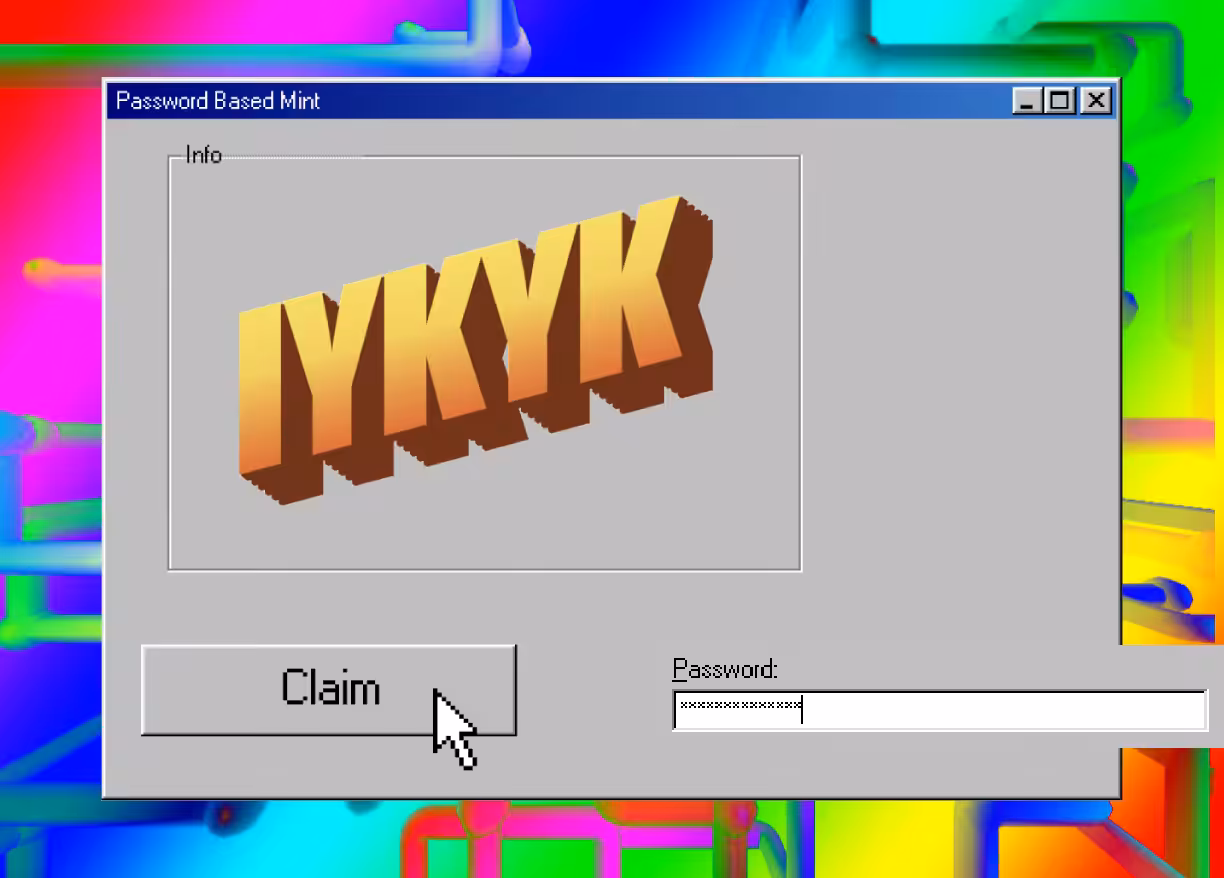Screen dimensions: 1224x878
Task: Maximize the Password Based Mint window
Action: coord(1060,100)
